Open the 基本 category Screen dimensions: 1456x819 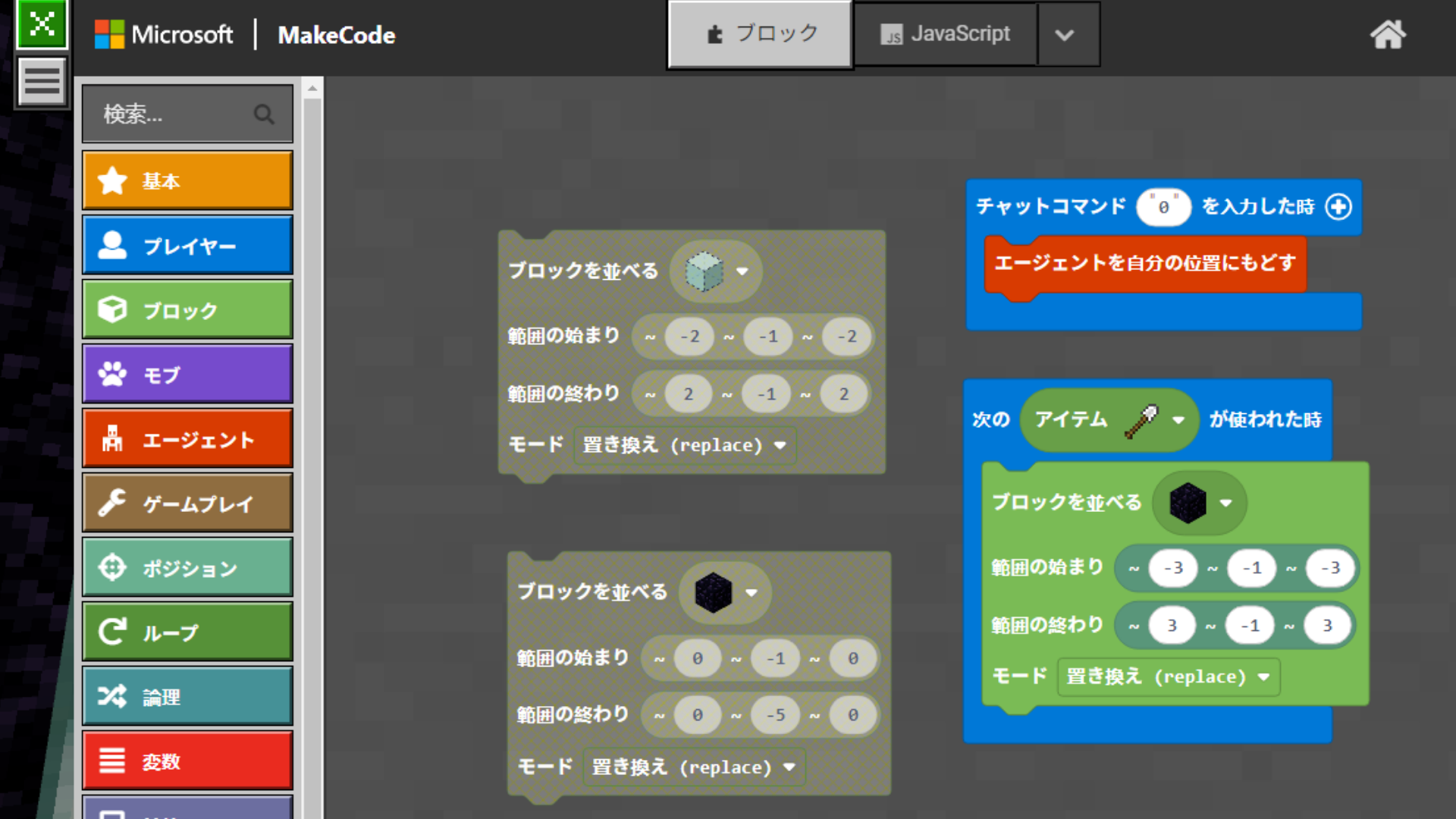tap(187, 180)
